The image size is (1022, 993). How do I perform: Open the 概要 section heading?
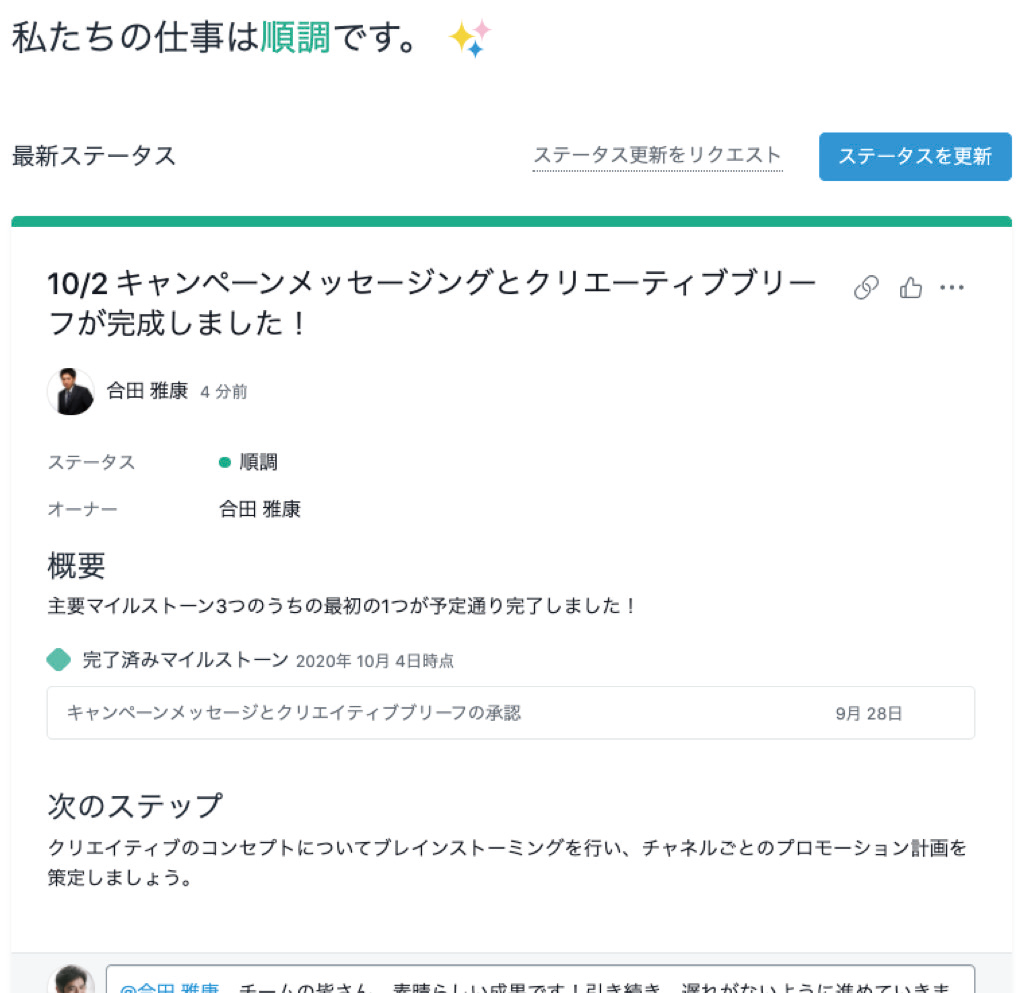tap(77, 566)
